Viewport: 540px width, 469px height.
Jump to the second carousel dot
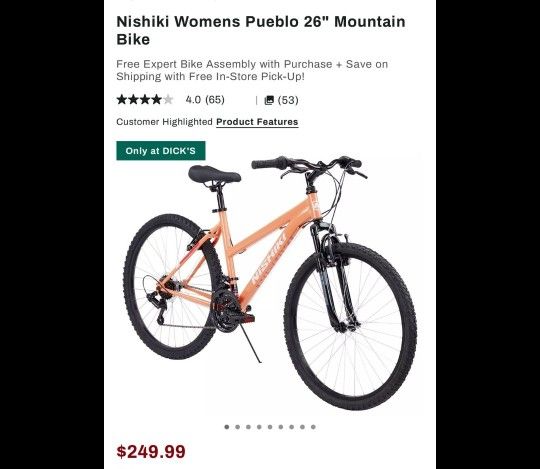click(x=238, y=427)
